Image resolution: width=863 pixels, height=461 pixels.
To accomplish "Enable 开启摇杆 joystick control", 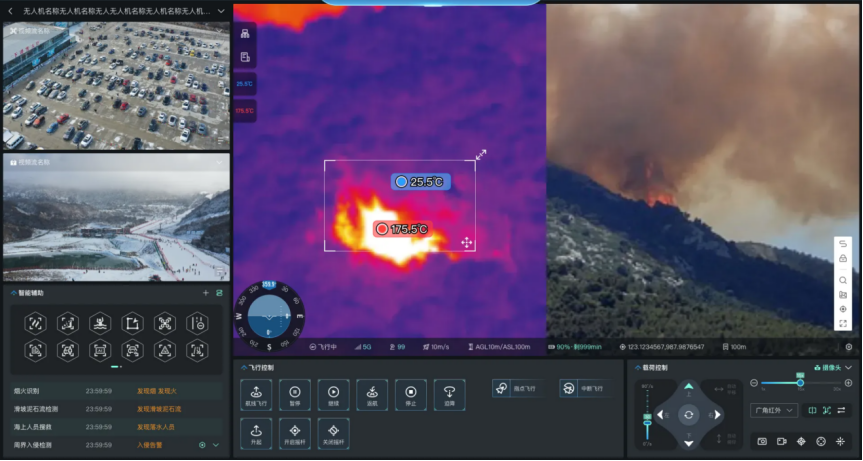I will [x=295, y=432].
